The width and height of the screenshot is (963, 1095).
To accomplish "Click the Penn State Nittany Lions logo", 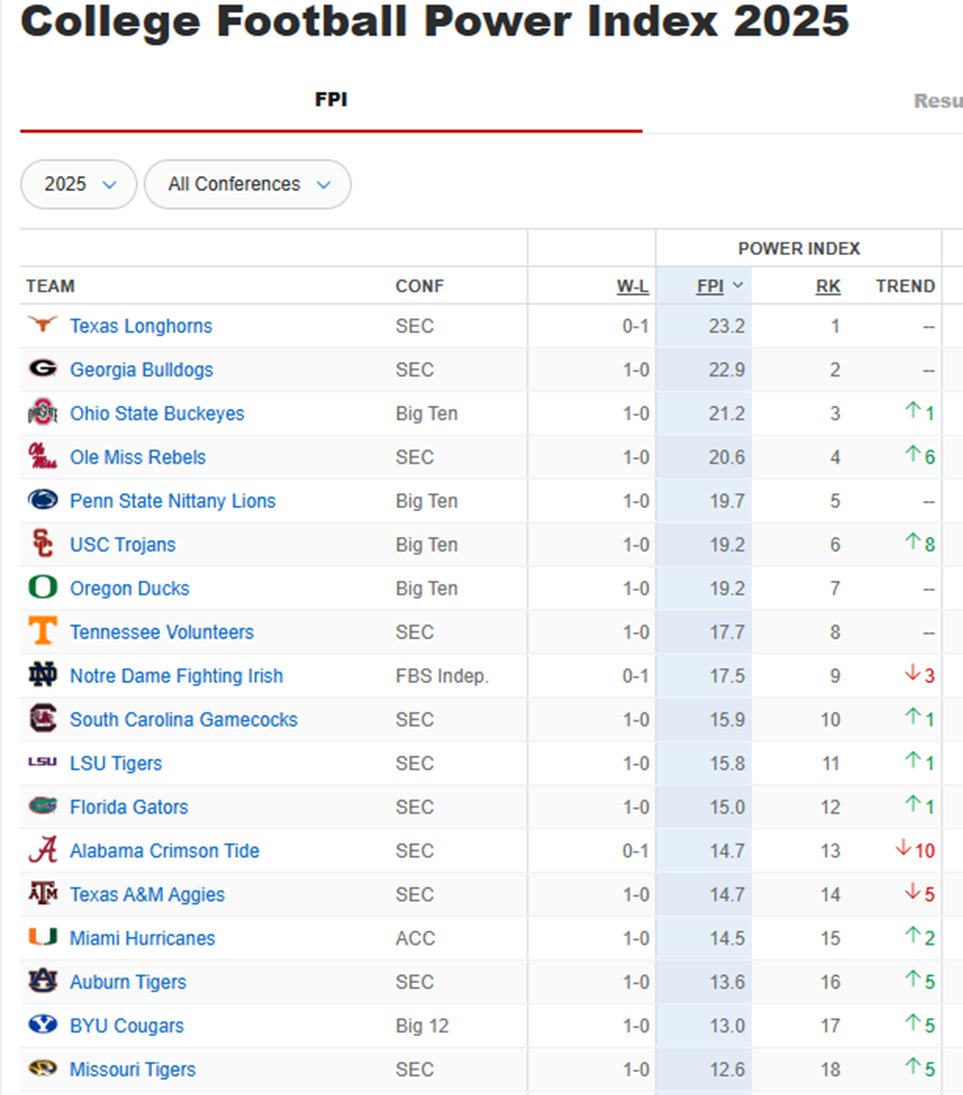I will coord(43,500).
